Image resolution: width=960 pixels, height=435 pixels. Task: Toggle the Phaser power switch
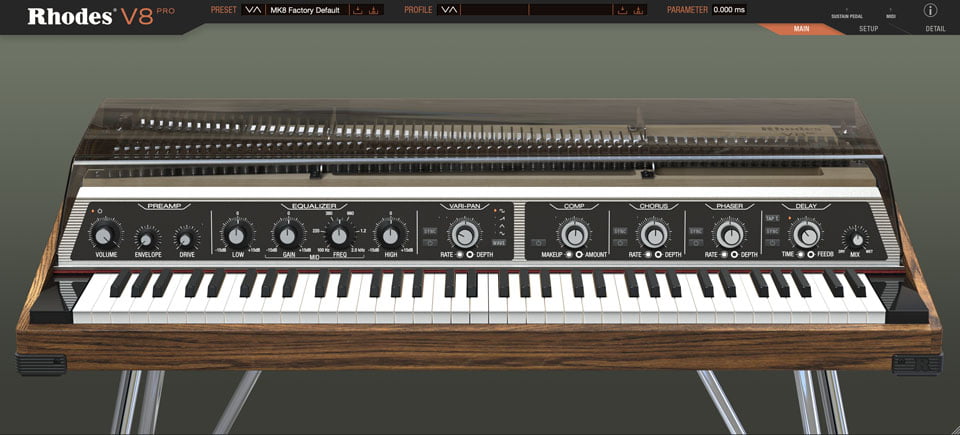click(x=696, y=242)
